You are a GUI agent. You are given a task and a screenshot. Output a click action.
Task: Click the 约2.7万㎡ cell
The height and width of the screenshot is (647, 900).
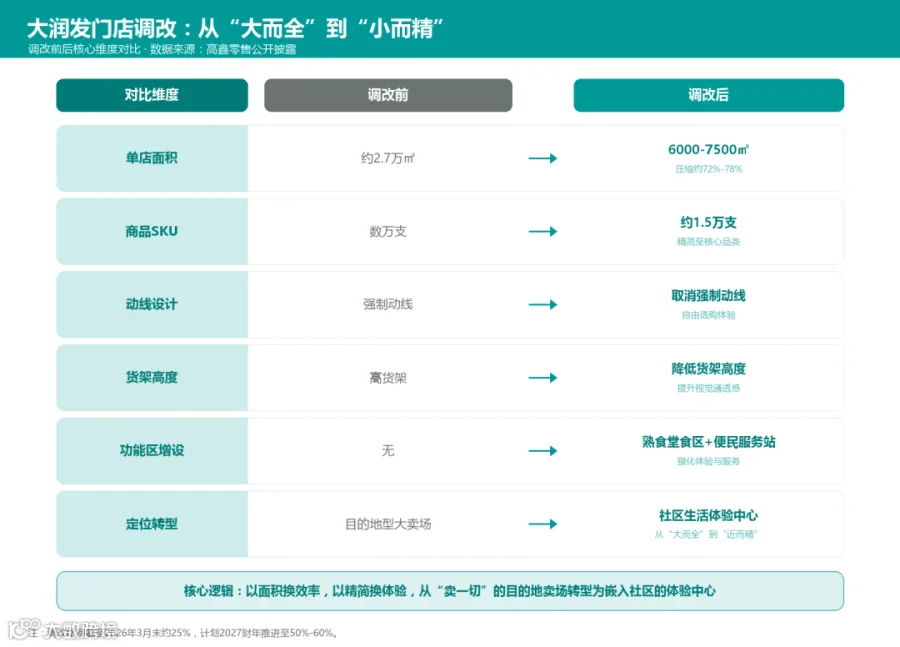388,158
